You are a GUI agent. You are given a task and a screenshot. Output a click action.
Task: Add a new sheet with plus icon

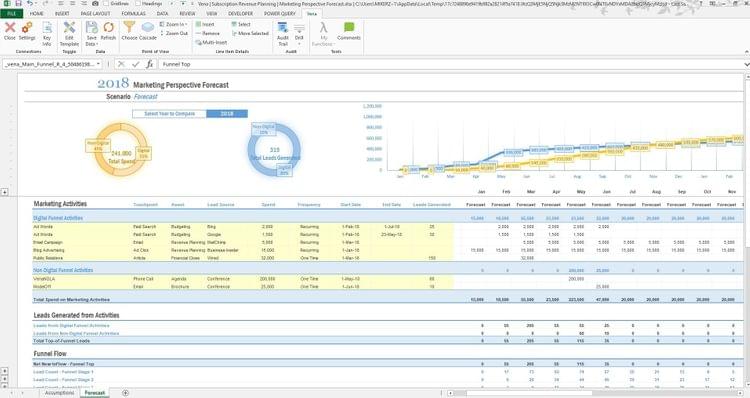point(125,393)
